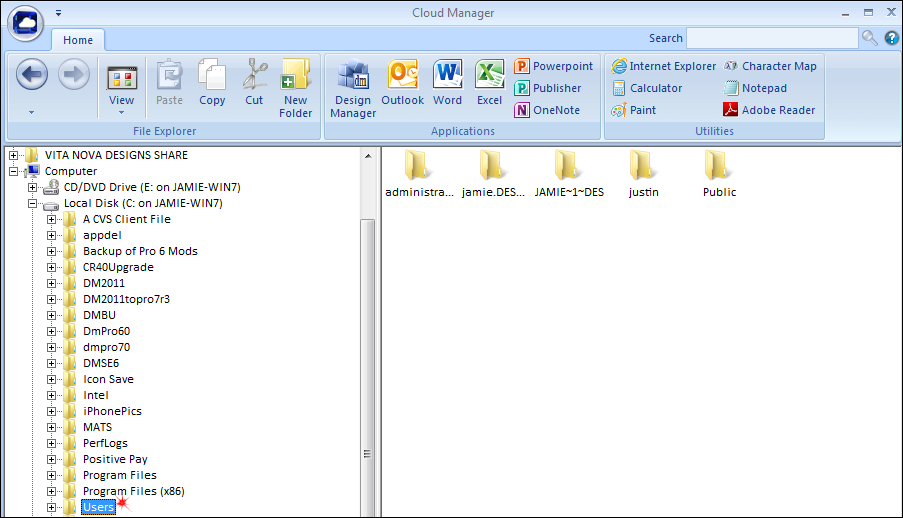Open Publisher
Viewport: 903px width, 518px height.
point(548,88)
